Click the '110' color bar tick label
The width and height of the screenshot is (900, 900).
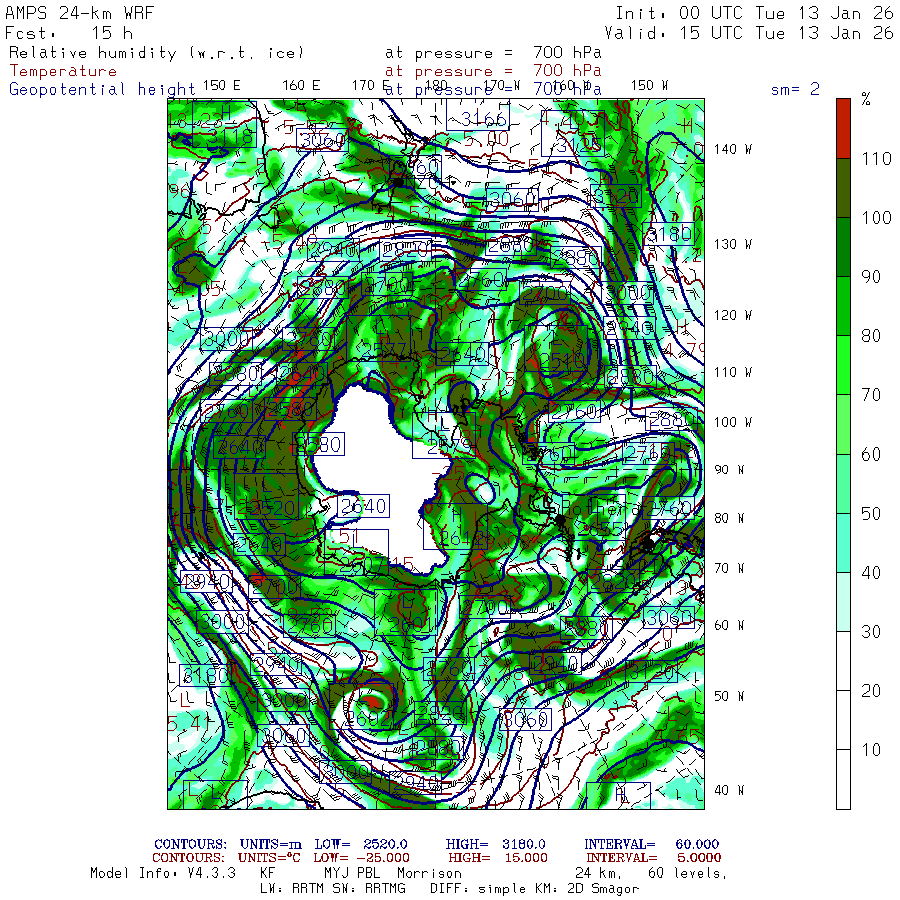(x=876, y=158)
